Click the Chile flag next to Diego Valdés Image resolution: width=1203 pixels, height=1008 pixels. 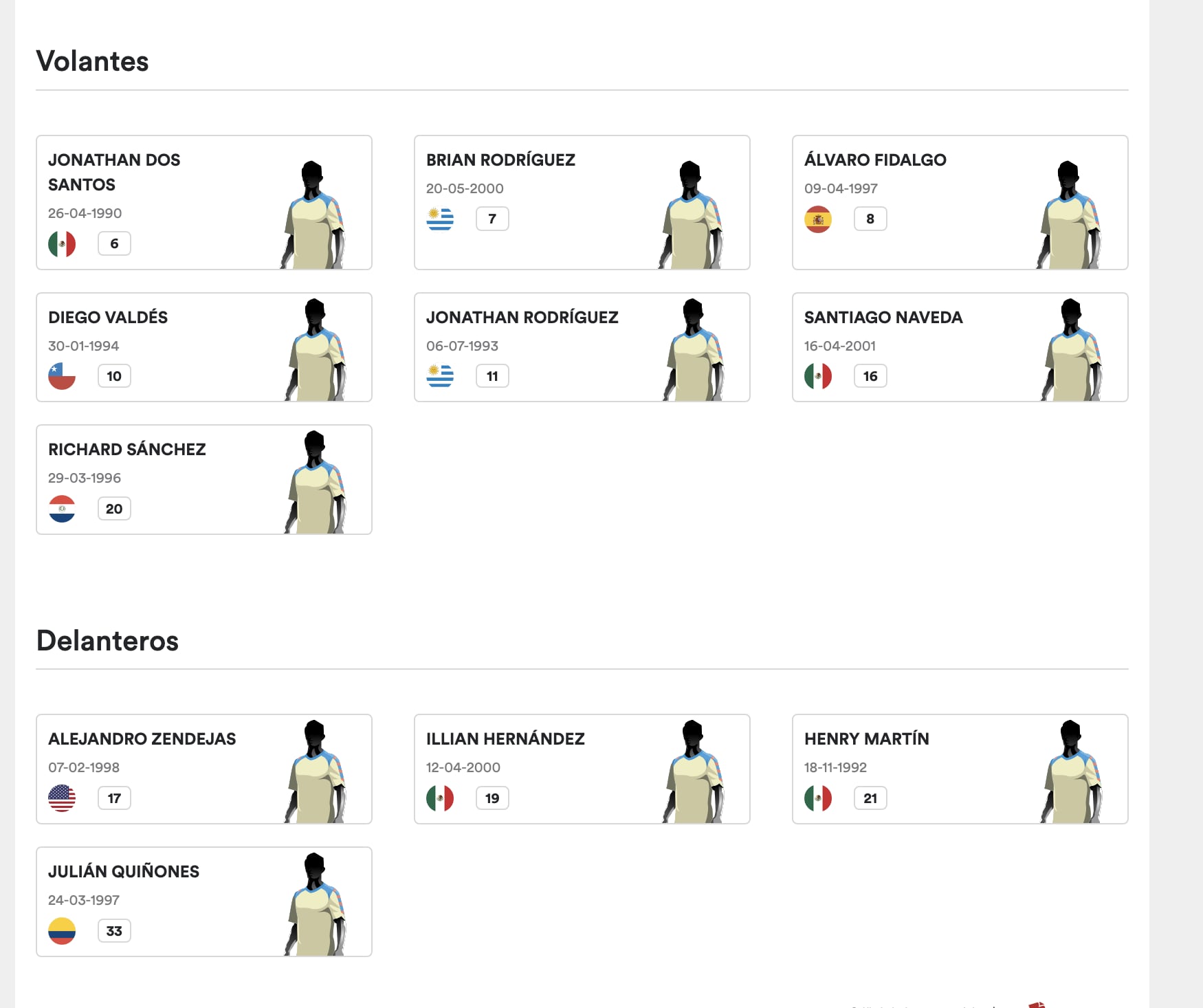(63, 375)
